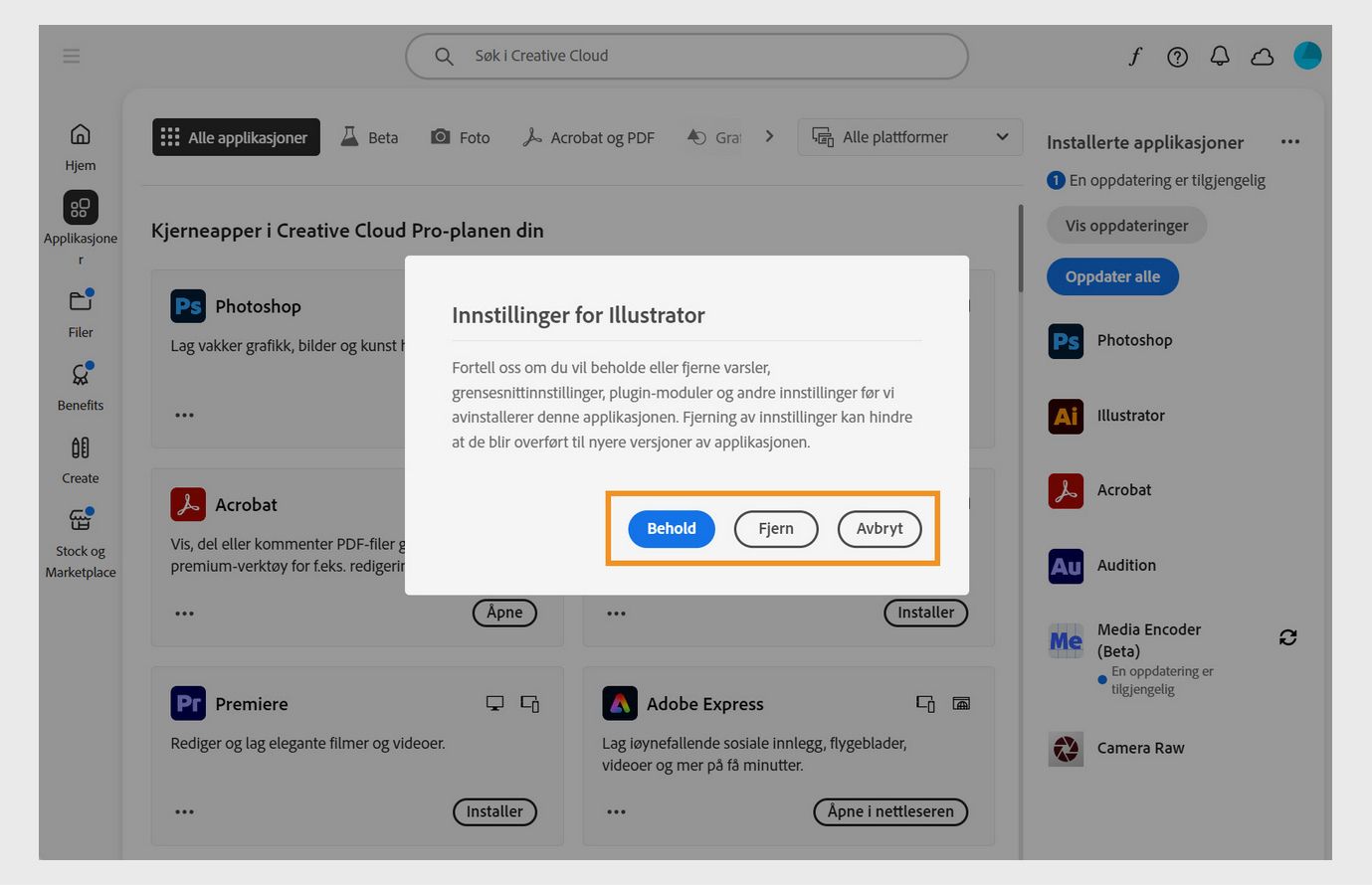The height and width of the screenshot is (885, 1372).
Task: Select the Beta category tab
Action: click(x=369, y=137)
